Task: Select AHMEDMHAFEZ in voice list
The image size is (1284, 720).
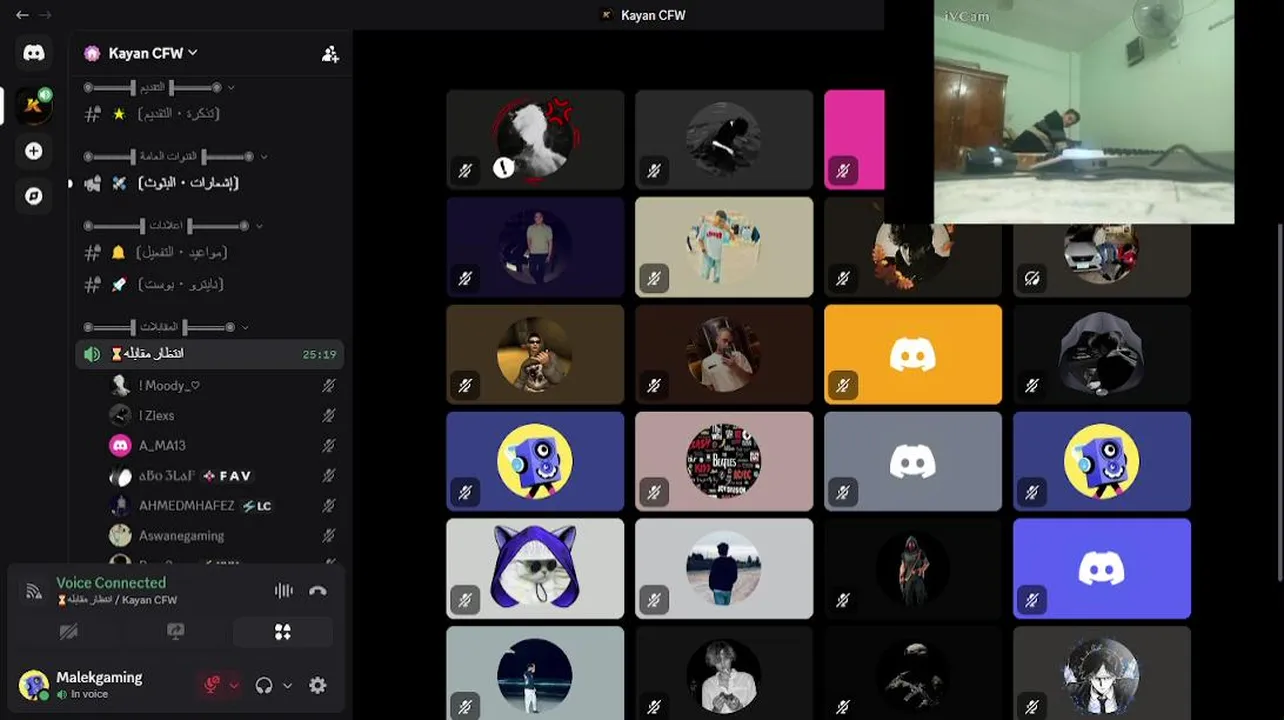Action: (222, 505)
